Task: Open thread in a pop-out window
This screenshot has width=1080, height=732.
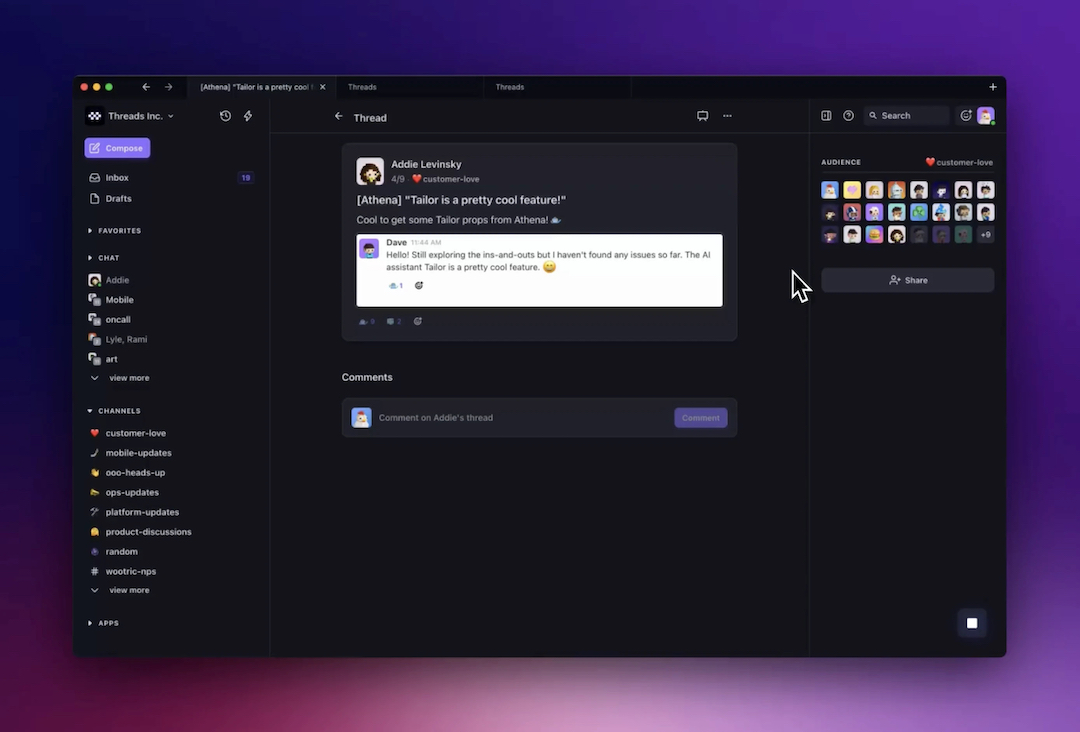Action: pos(702,115)
